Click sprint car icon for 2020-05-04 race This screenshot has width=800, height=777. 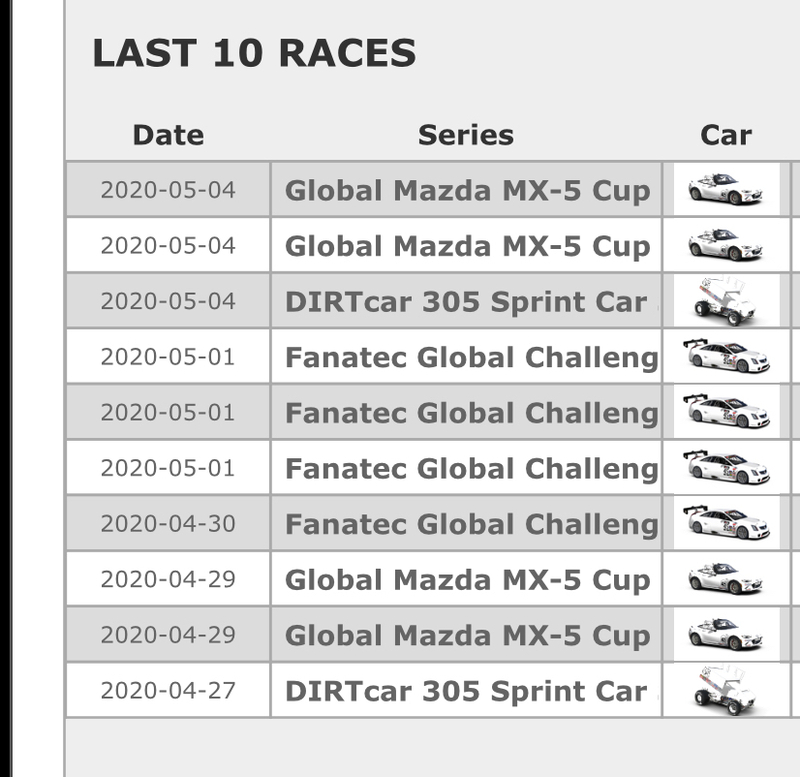click(726, 301)
